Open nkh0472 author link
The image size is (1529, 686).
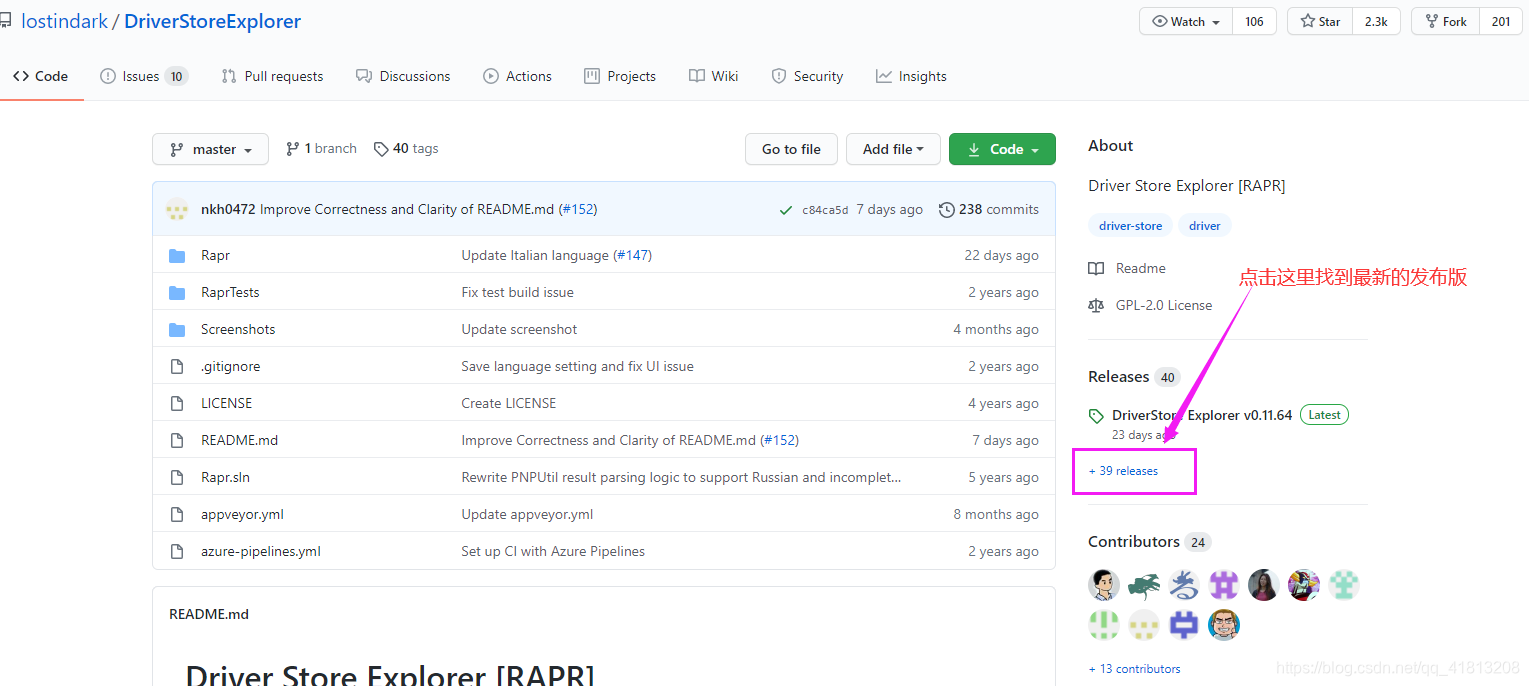pyautogui.click(x=228, y=209)
